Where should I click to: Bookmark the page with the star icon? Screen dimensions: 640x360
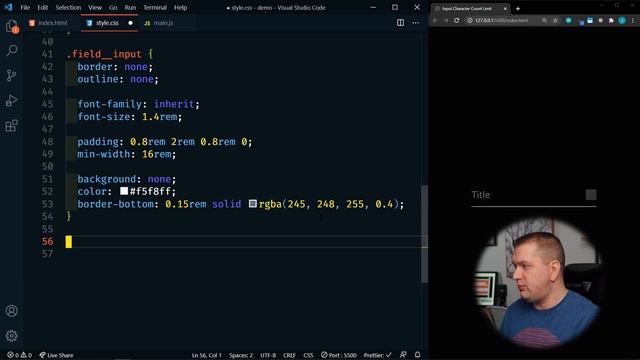click(x=556, y=20)
